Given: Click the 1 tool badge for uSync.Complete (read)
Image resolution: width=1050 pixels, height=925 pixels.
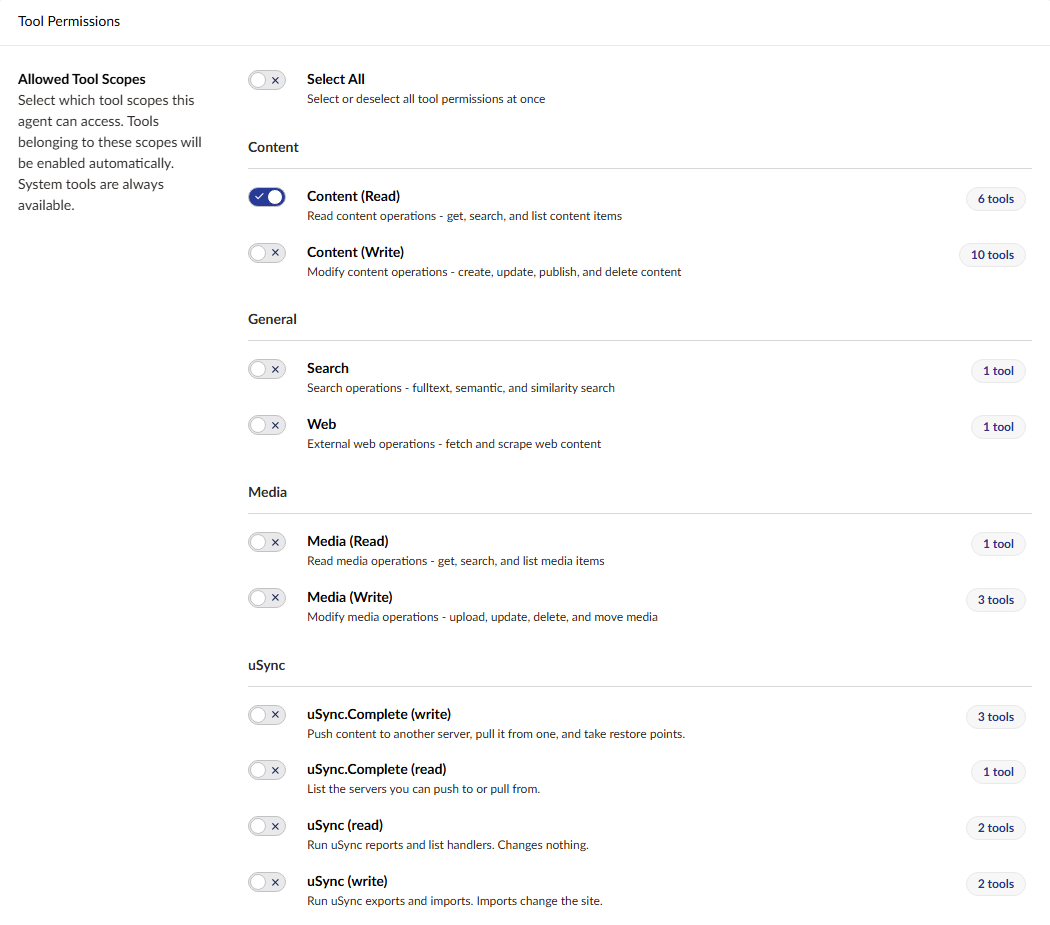Looking at the screenshot, I should click(998, 772).
